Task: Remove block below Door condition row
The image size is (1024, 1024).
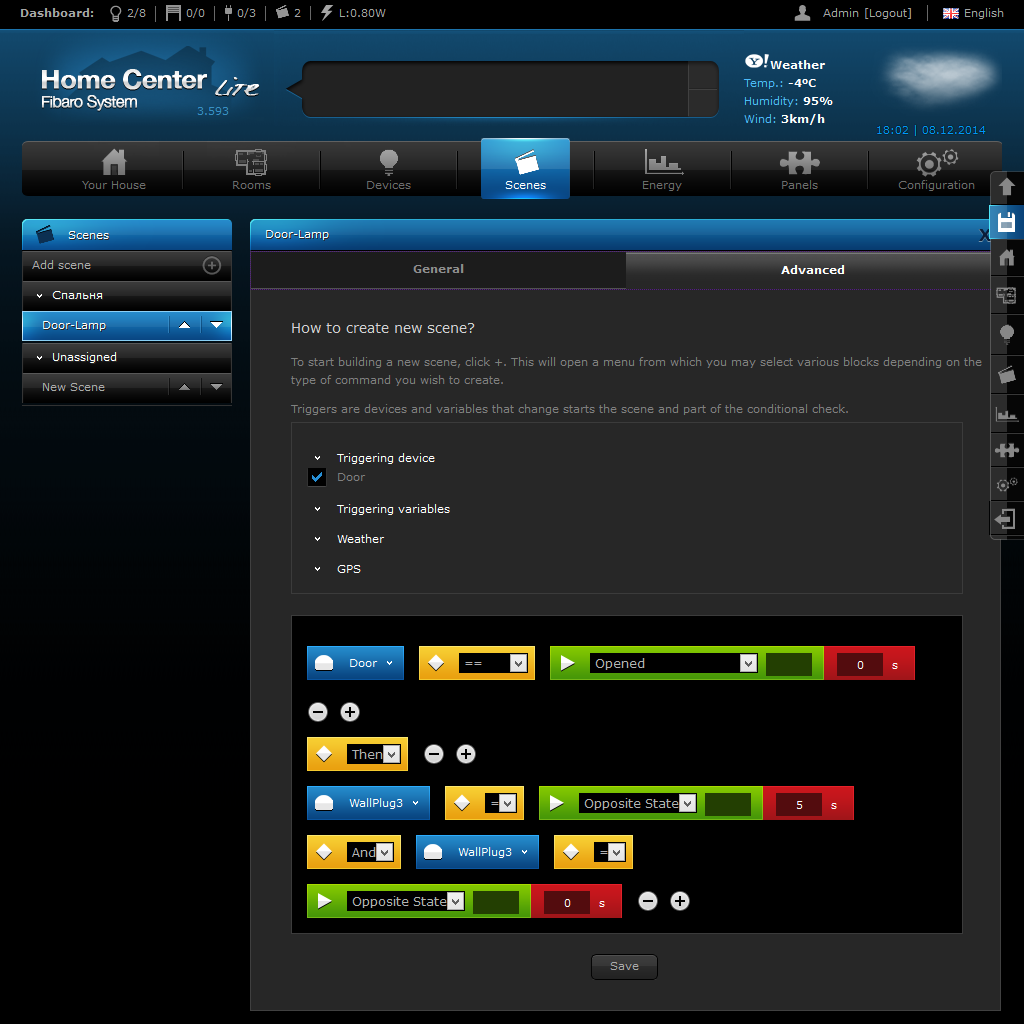Action: pyautogui.click(x=318, y=712)
